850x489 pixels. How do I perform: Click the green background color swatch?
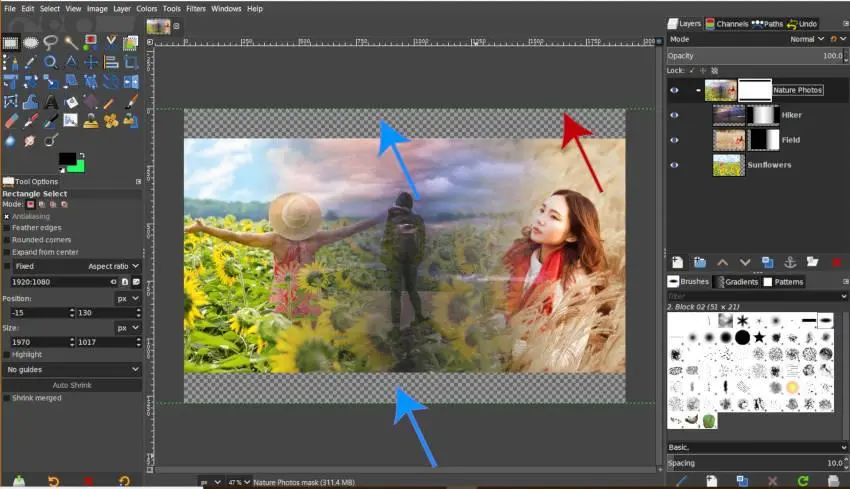coord(79,167)
